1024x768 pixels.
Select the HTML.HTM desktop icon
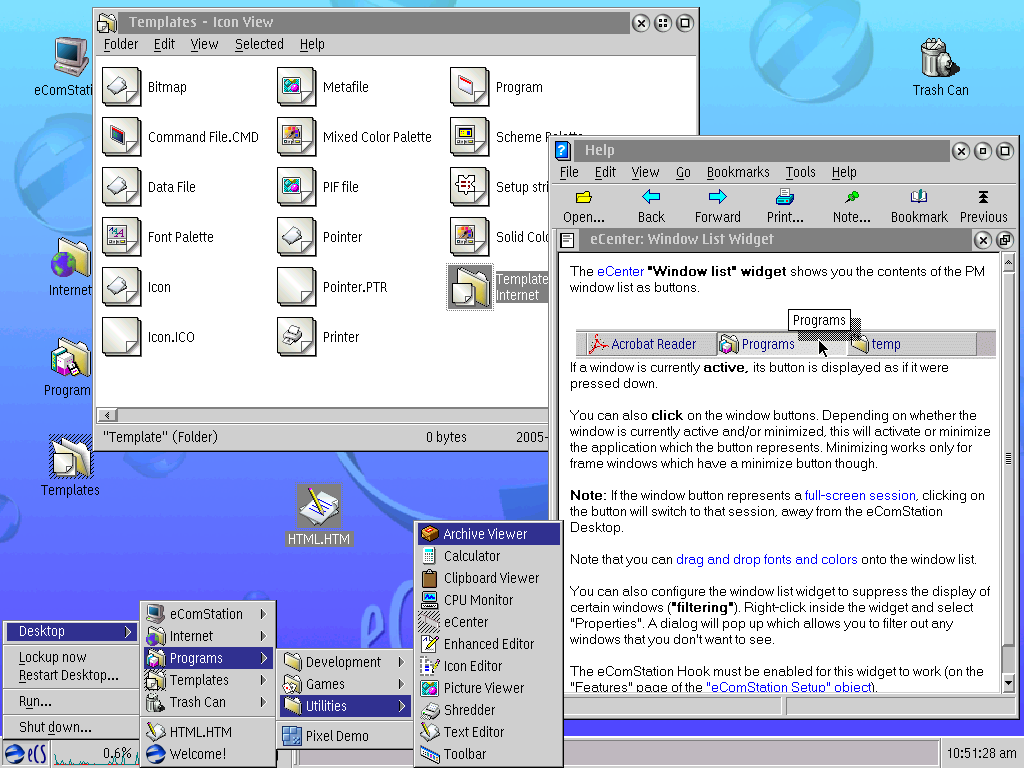(318, 506)
